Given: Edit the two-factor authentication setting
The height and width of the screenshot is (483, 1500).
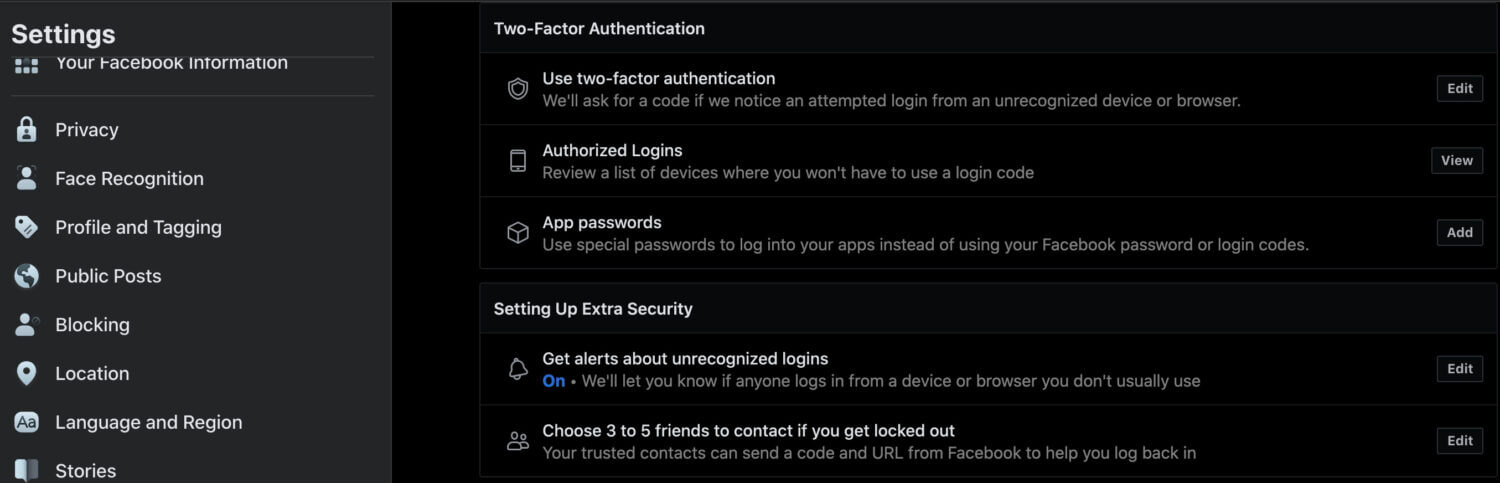Looking at the screenshot, I should [x=1460, y=89].
